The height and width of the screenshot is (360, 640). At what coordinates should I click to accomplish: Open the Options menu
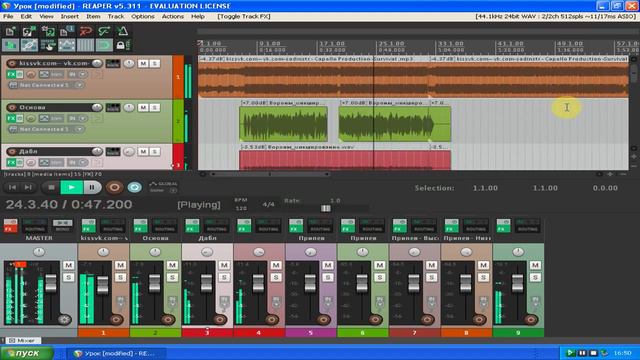tap(143, 16)
